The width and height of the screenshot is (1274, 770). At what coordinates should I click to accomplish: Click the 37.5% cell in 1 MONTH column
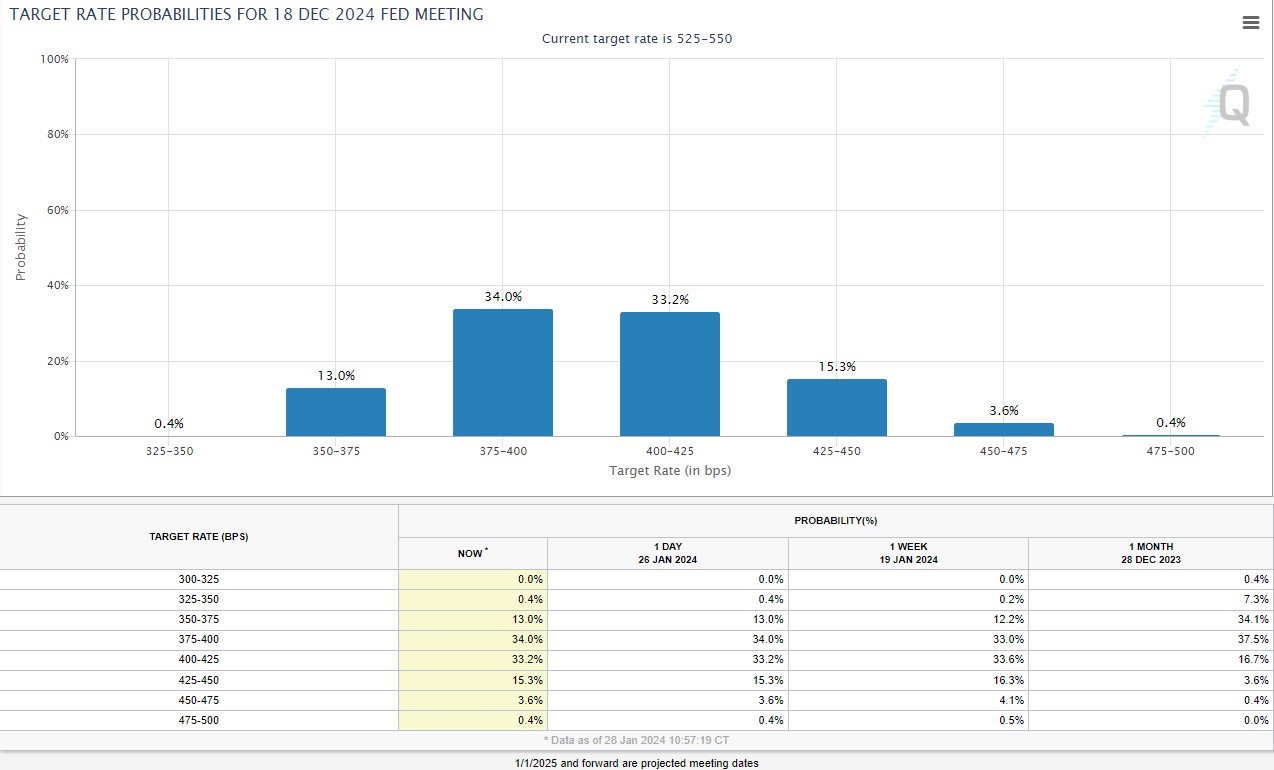(x=1150, y=640)
